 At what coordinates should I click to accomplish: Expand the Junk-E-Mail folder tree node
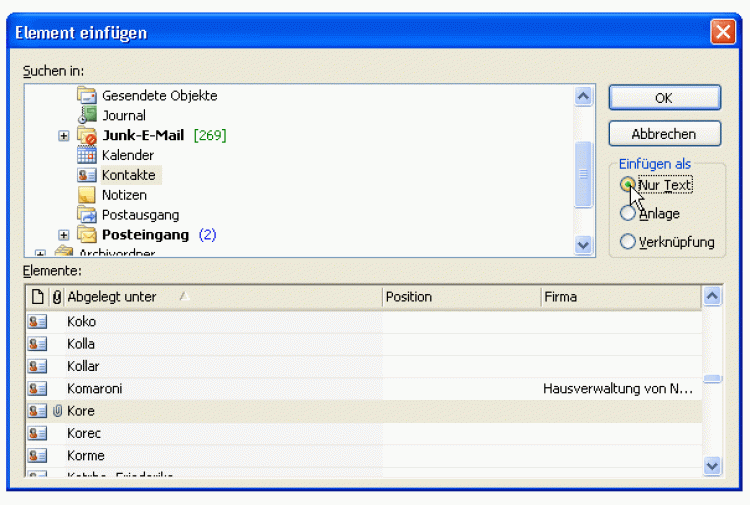[x=64, y=136]
